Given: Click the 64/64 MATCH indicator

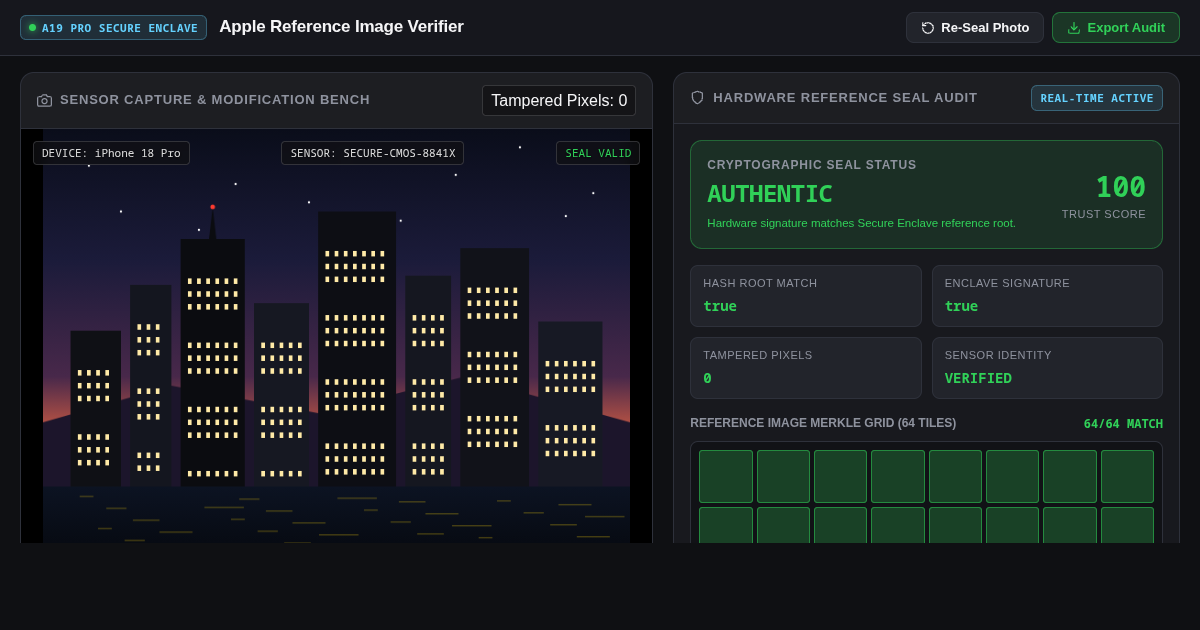Looking at the screenshot, I should click(1123, 424).
